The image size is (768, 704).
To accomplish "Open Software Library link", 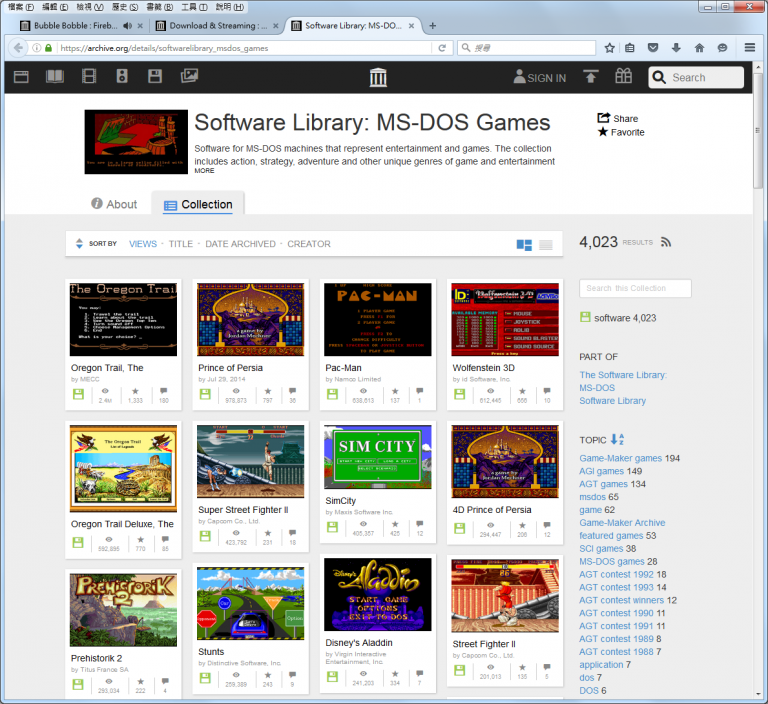I will click(x=612, y=401).
